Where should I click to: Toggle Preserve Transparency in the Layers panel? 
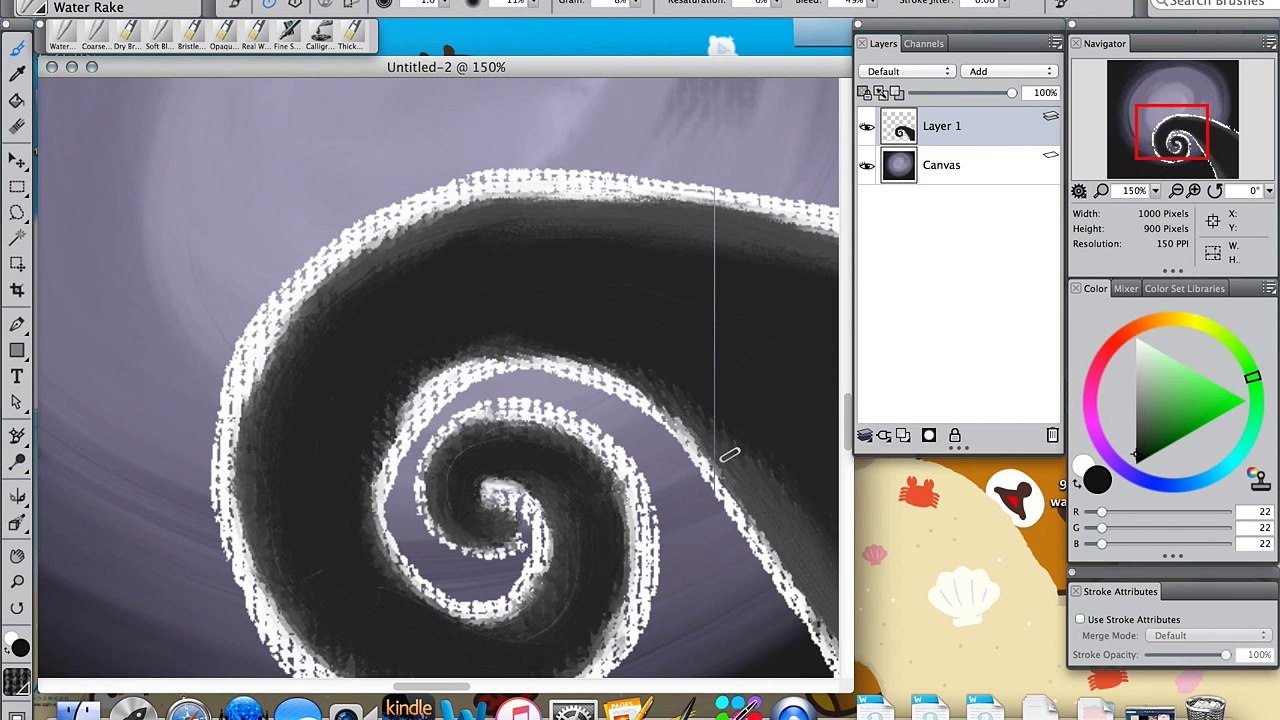864,93
